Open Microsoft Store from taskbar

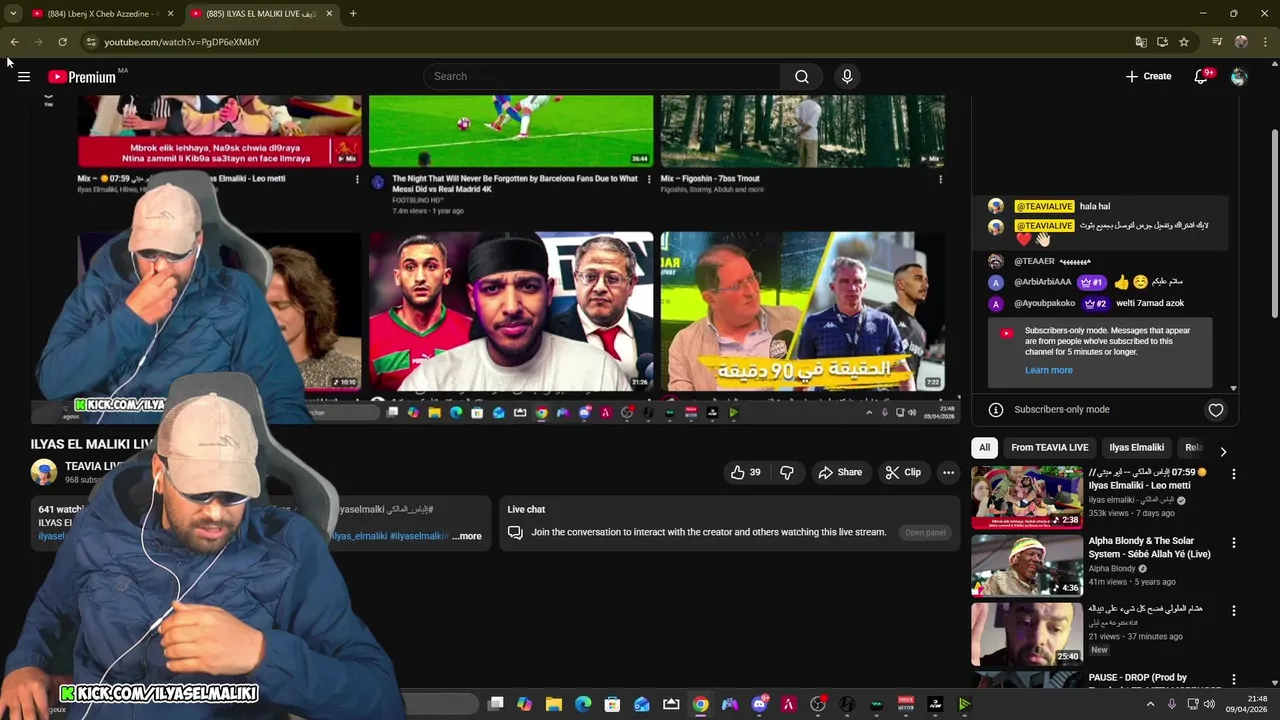point(613,704)
